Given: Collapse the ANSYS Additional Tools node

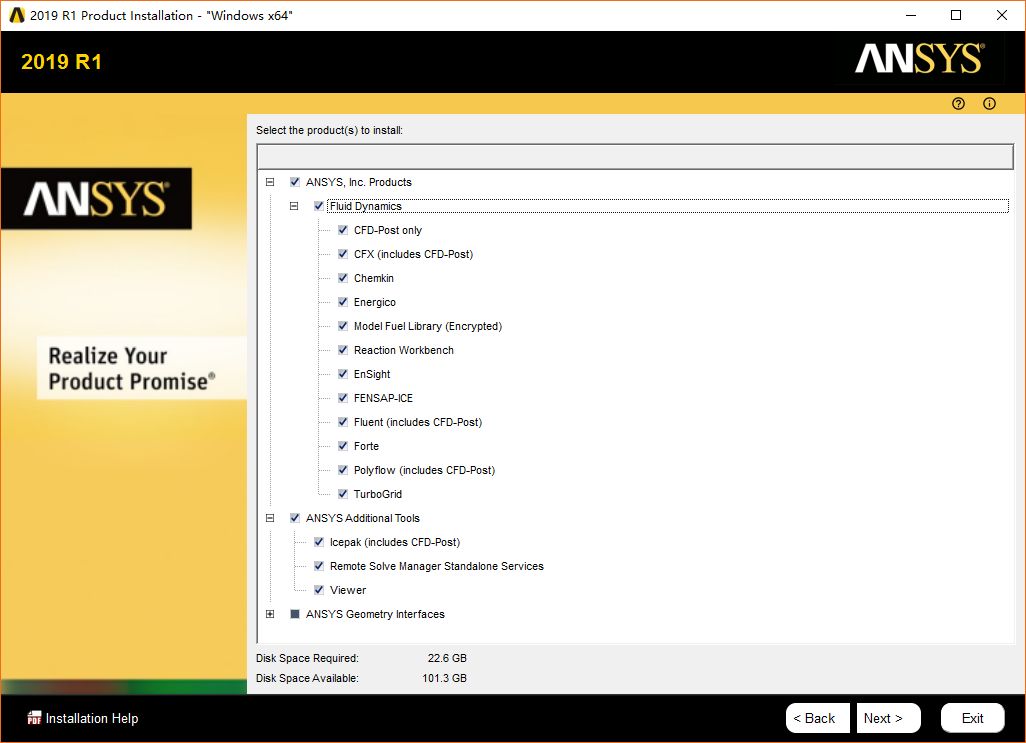Looking at the screenshot, I should tap(270, 518).
